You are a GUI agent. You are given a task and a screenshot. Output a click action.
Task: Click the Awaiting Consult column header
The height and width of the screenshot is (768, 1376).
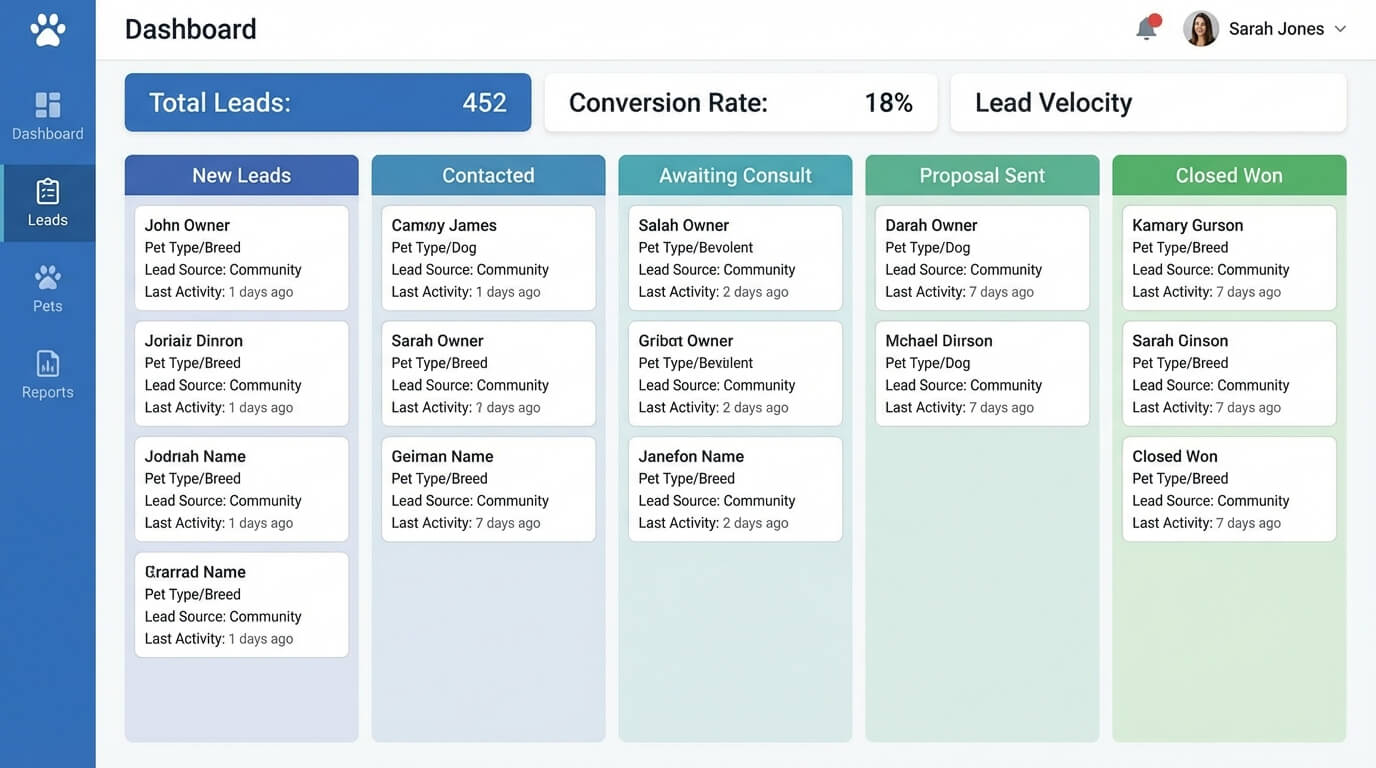point(735,175)
